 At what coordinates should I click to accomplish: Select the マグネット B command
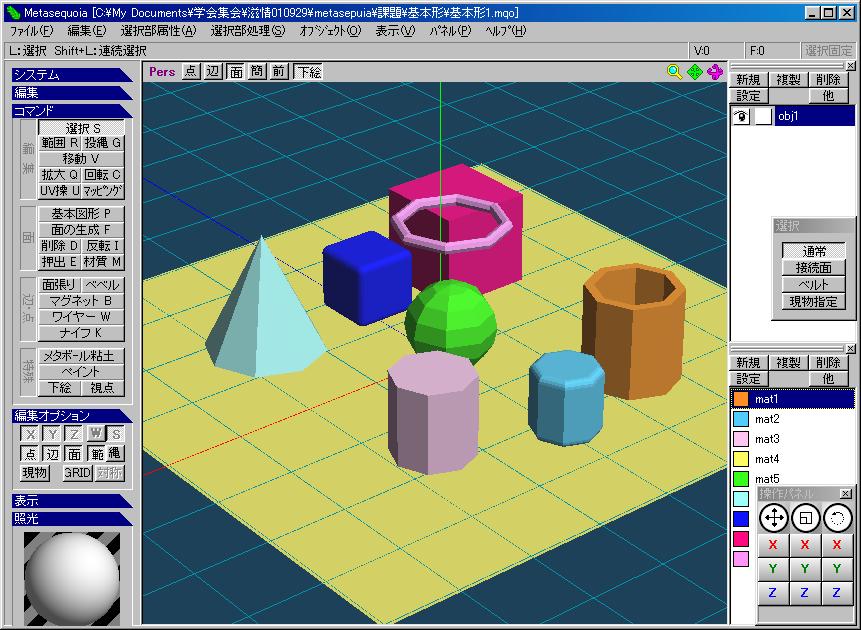[81, 301]
